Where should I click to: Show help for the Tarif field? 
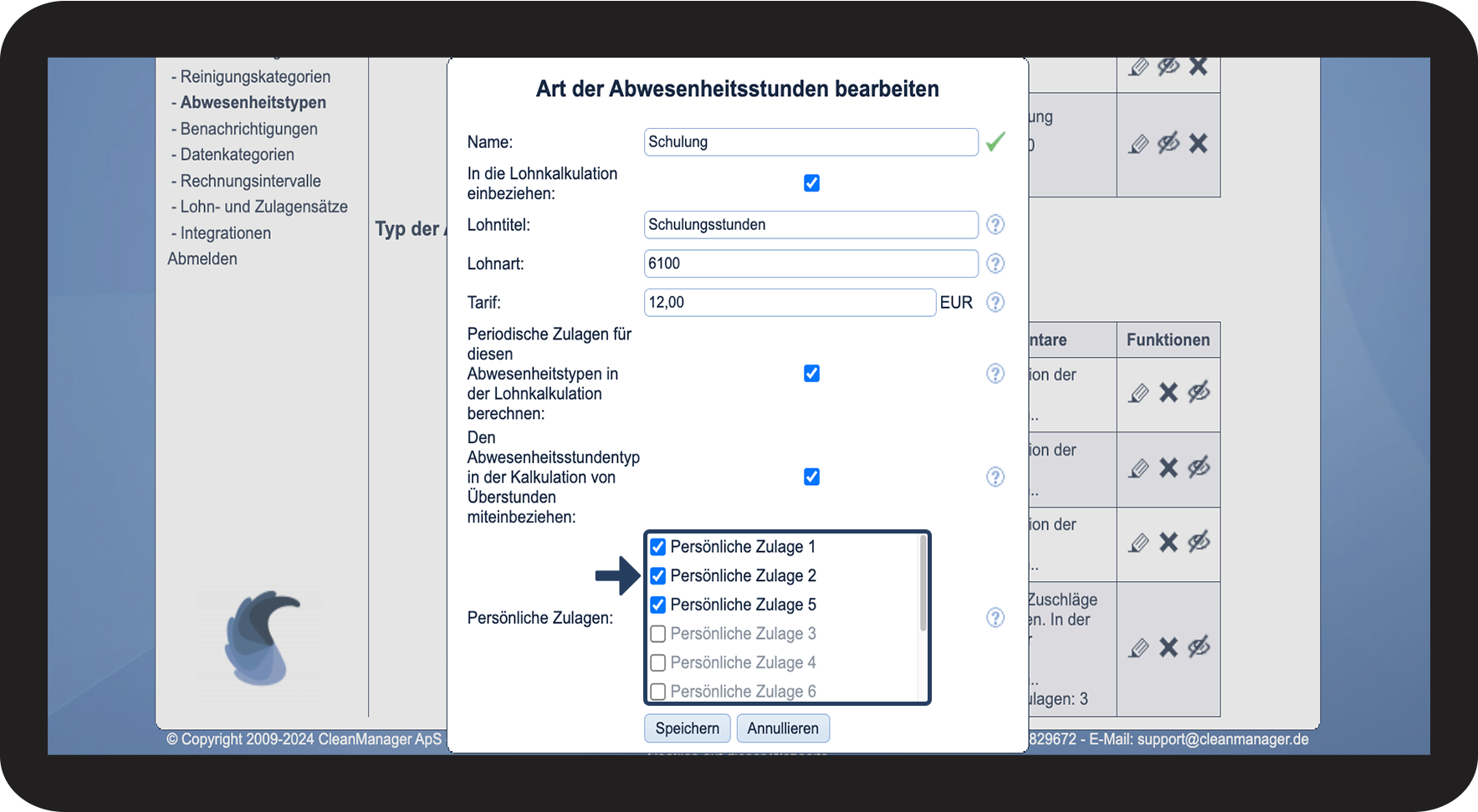995,303
